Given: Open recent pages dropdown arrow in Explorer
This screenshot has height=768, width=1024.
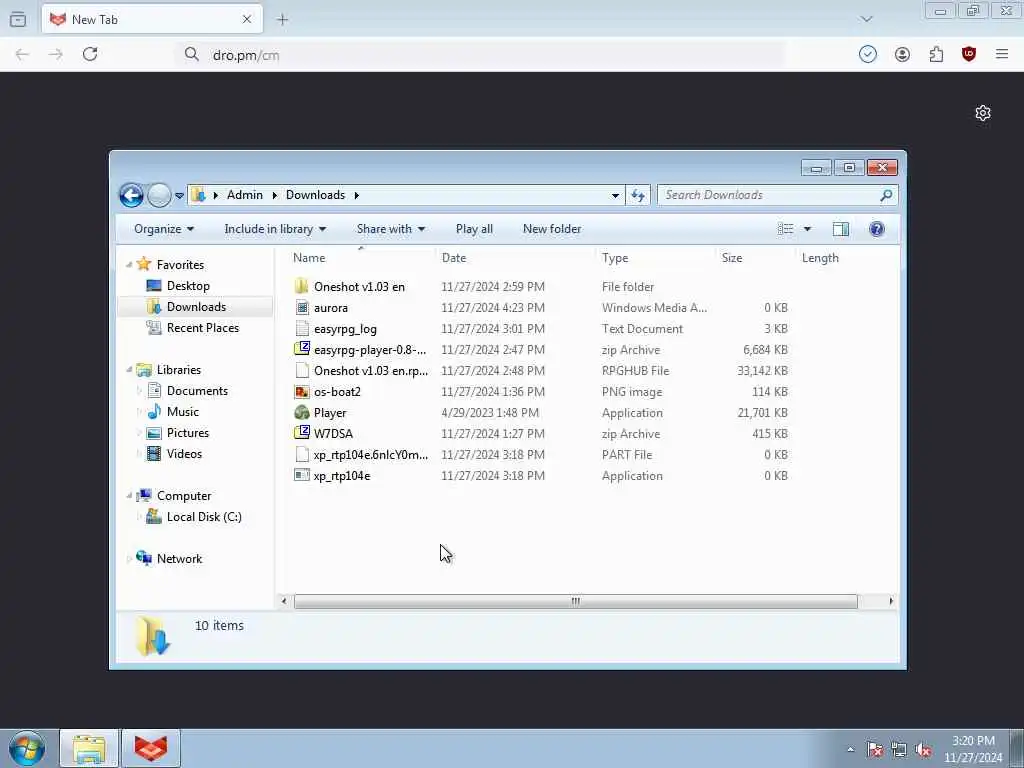Looking at the screenshot, I should coord(179,196).
